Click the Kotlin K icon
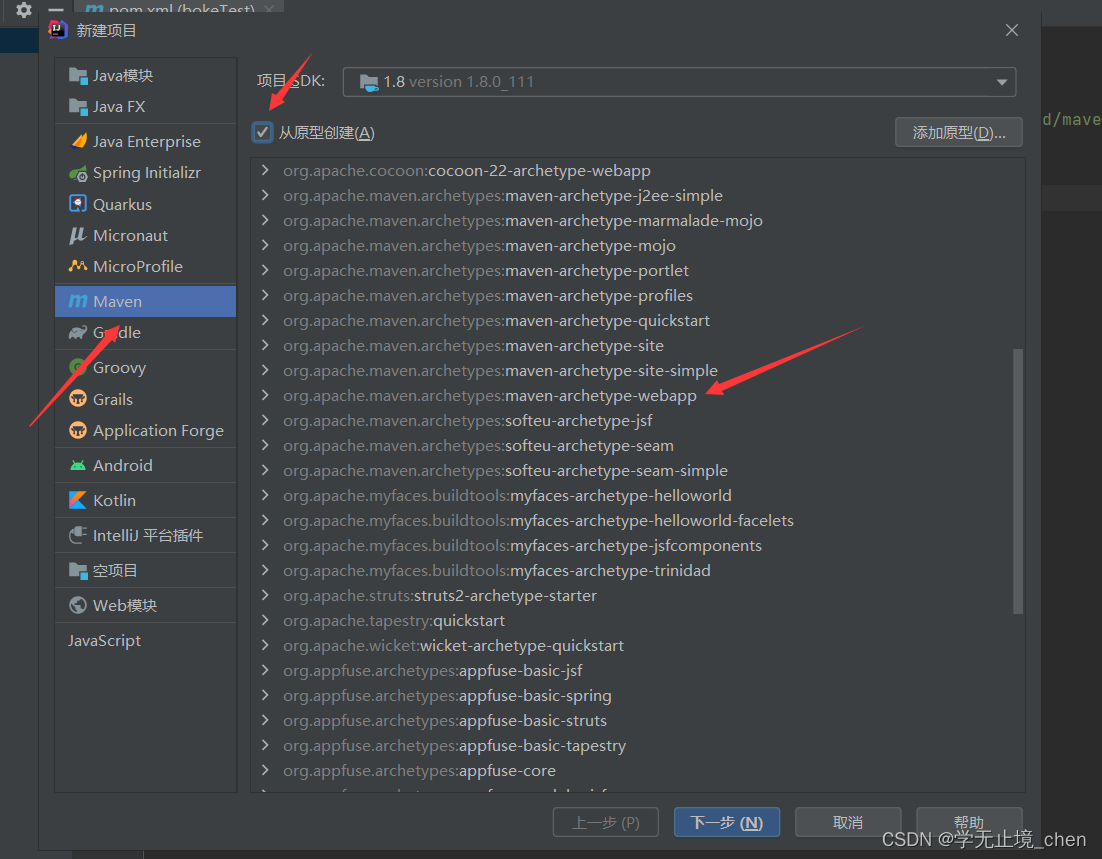 (x=78, y=500)
